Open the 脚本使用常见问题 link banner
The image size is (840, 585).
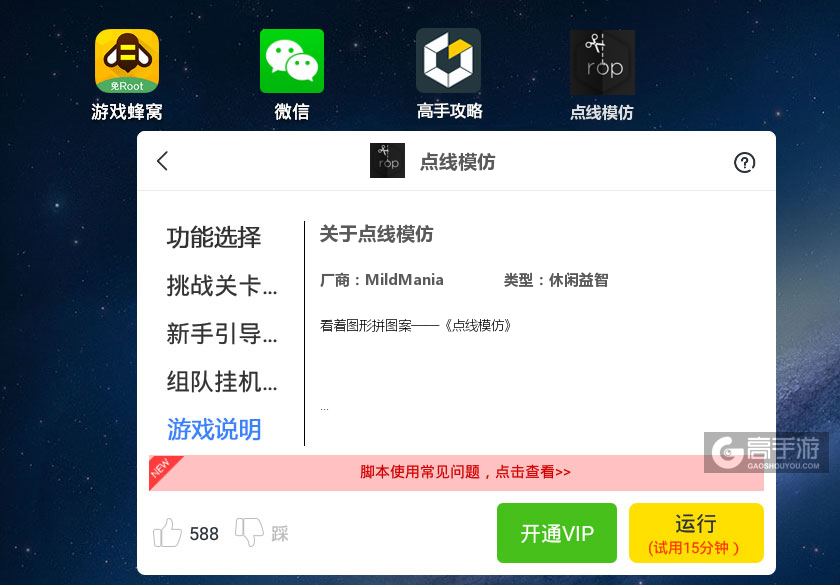(456, 472)
